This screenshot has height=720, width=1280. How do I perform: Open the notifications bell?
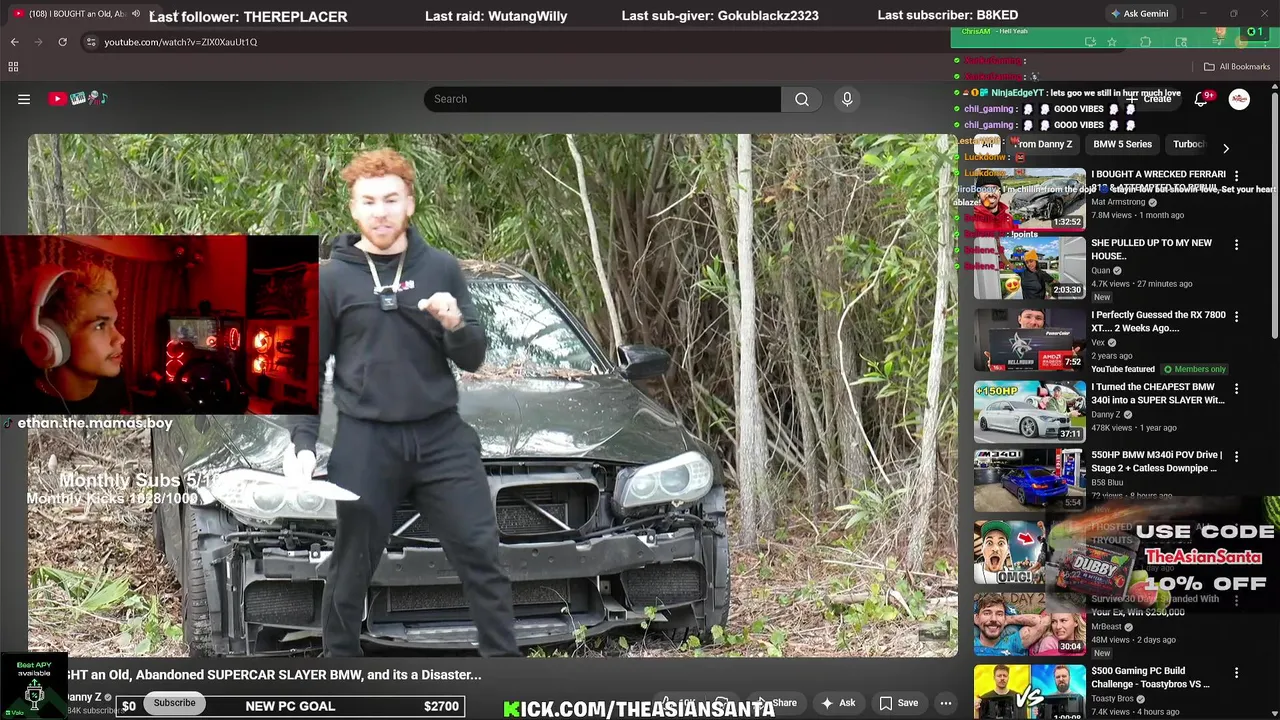1202,98
